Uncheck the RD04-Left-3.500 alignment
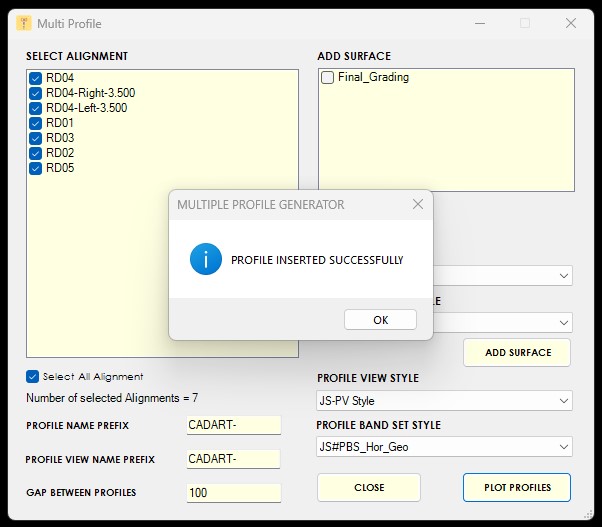 point(35,108)
